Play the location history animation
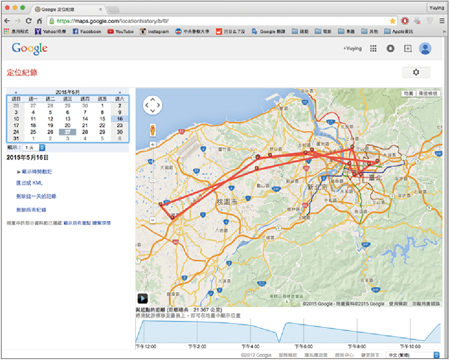450x361 pixels. point(143,298)
